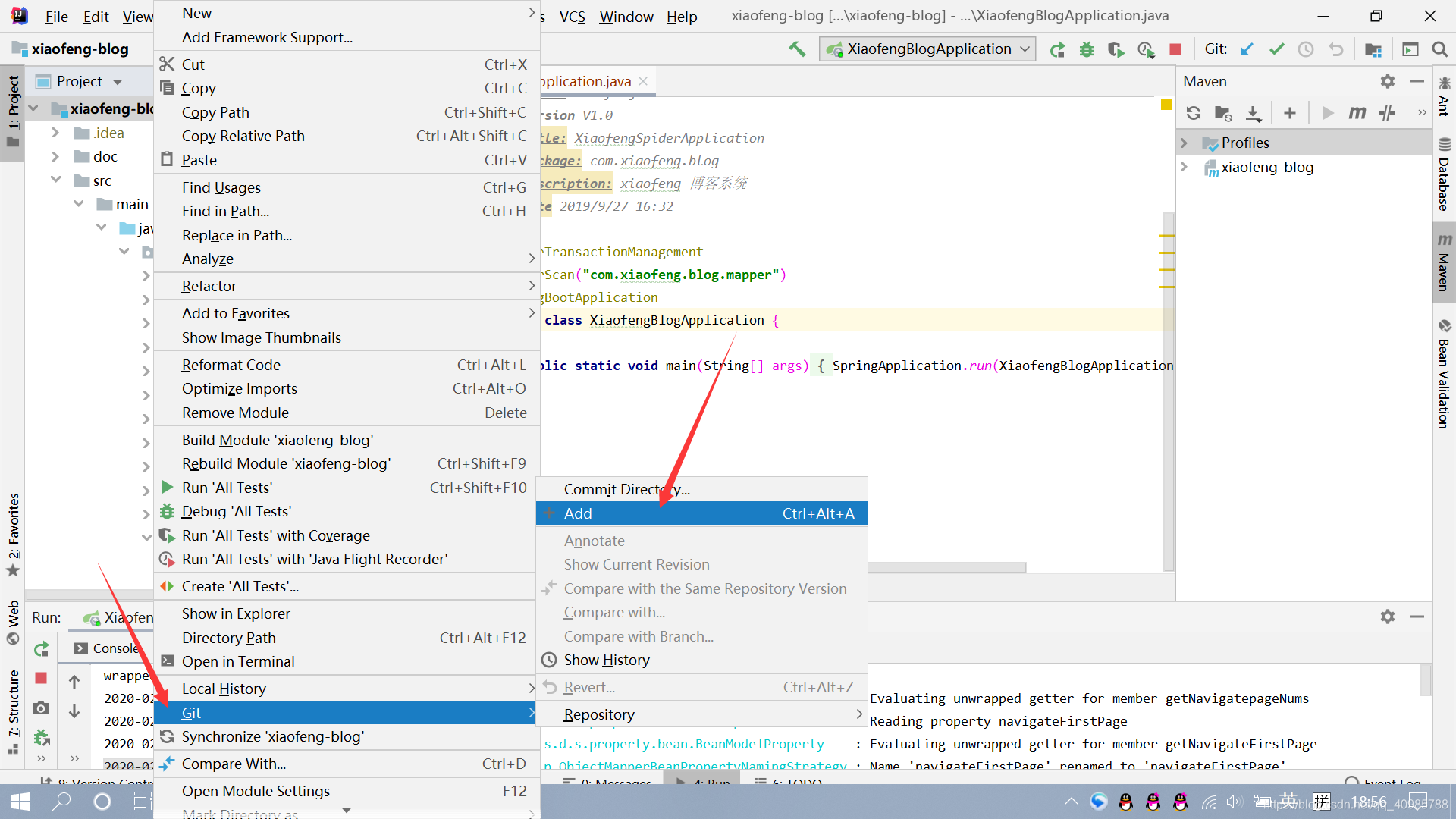Collapse the main folder
1456x819 pixels.
click(x=79, y=204)
